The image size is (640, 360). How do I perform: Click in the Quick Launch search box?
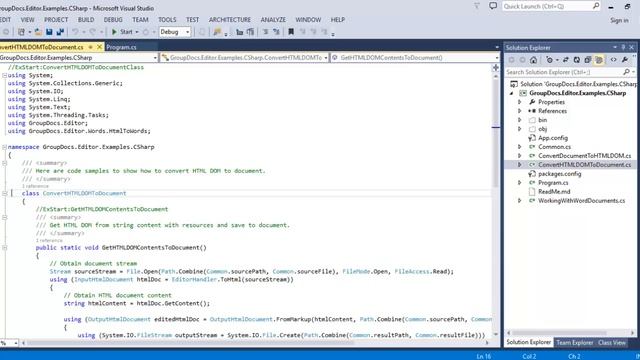pos(551,6)
